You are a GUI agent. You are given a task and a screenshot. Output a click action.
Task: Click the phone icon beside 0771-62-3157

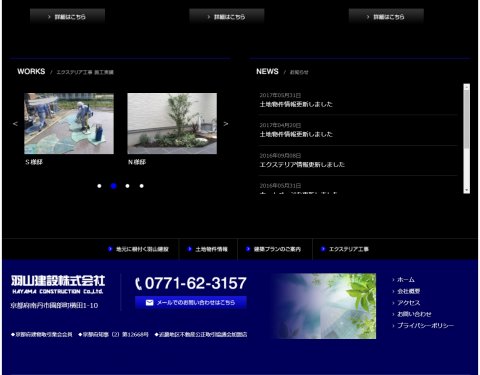[x=138, y=284]
